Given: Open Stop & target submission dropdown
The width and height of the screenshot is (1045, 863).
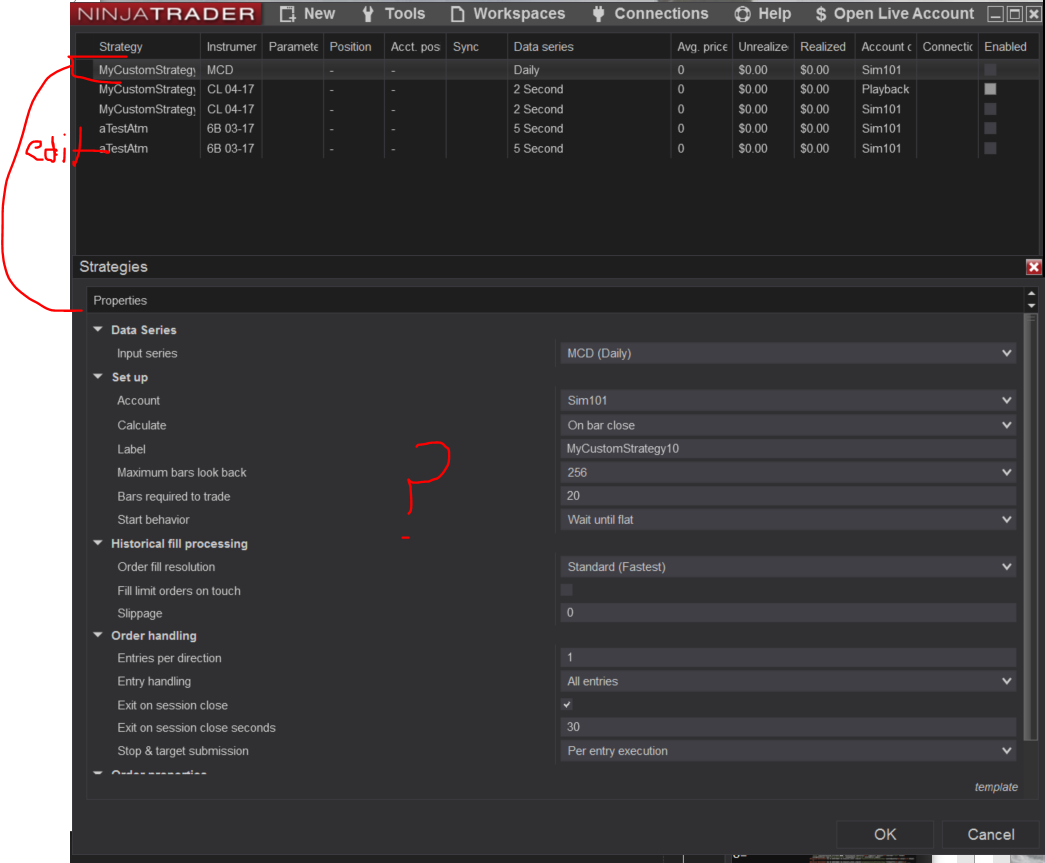Looking at the screenshot, I should [x=788, y=751].
